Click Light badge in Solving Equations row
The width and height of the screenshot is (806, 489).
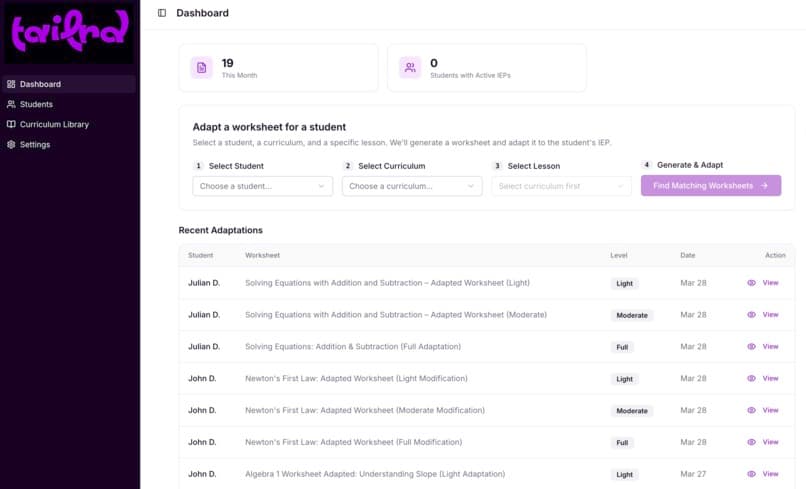625,283
